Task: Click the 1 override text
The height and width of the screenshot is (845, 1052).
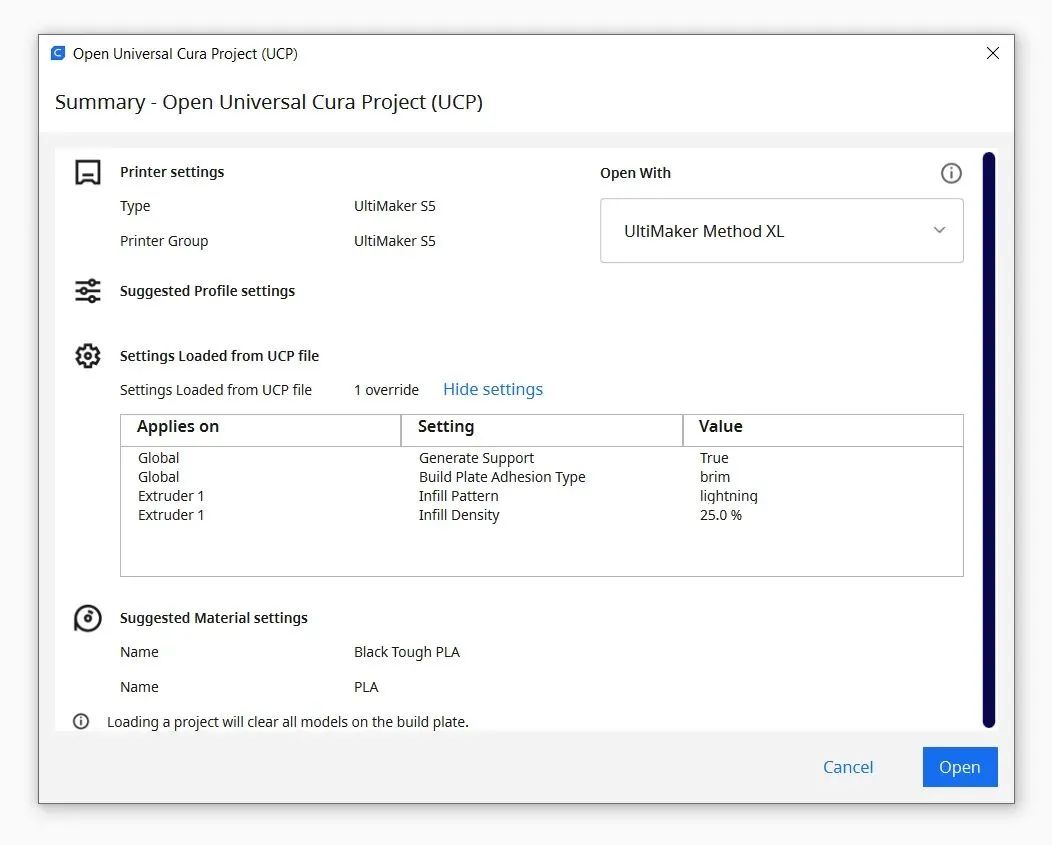Action: (386, 390)
